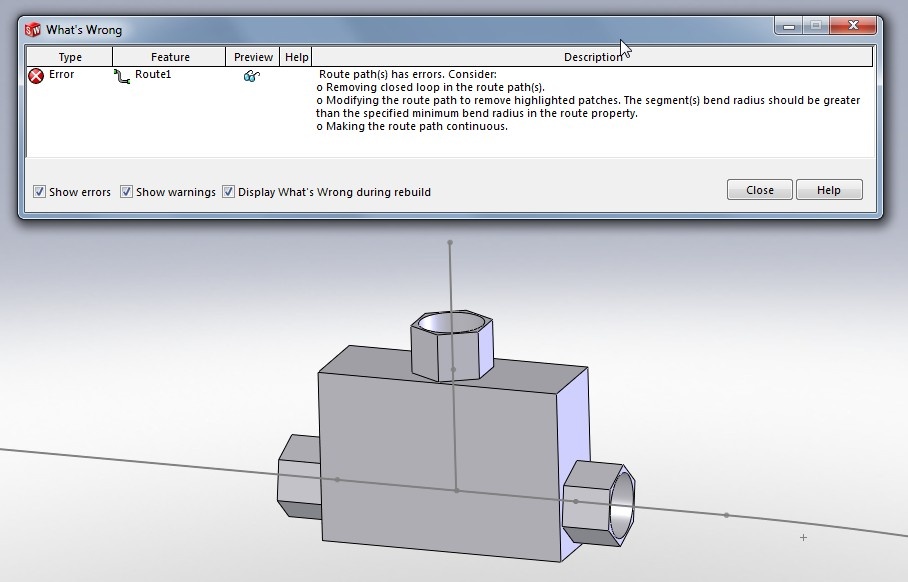Select the left hex fitting on the tee
The image size is (908, 582).
(299, 477)
